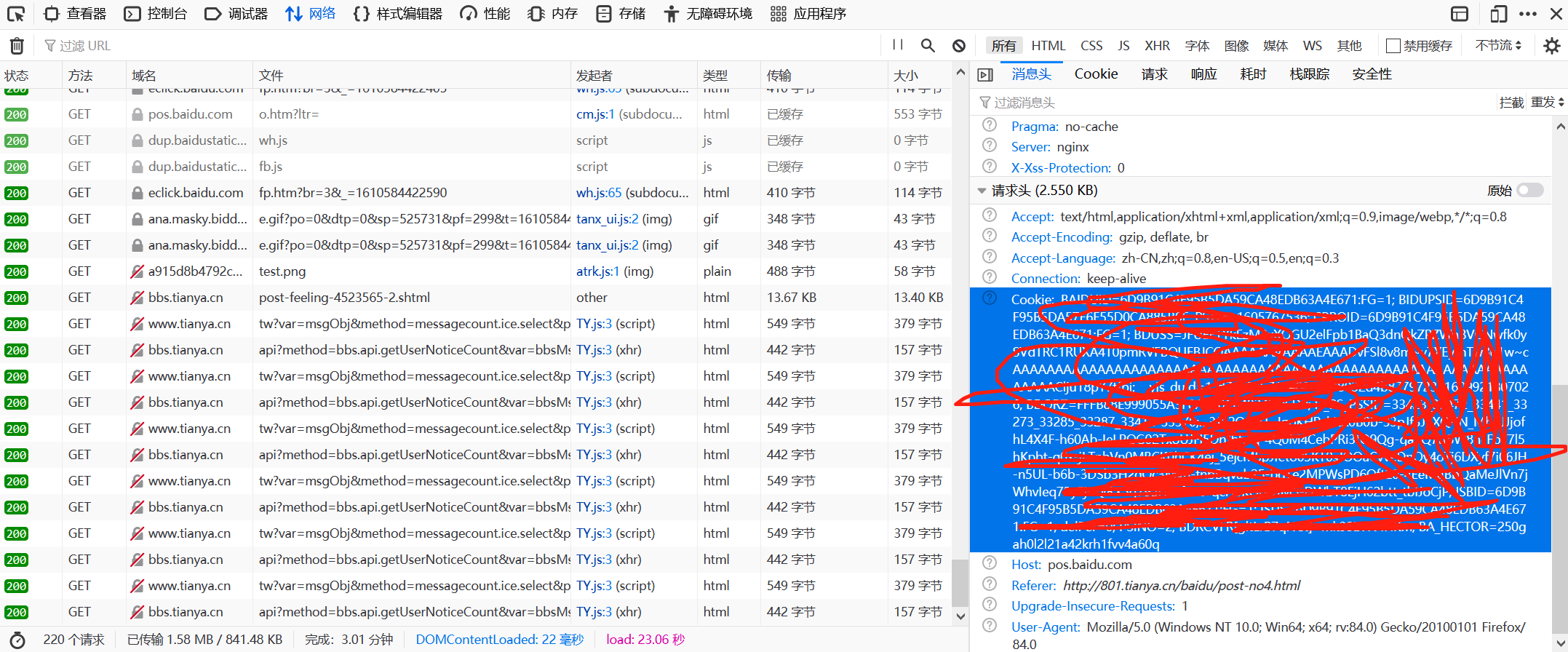Pause network recording
The width and height of the screenshot is (1568, 652).
point(898,45)
